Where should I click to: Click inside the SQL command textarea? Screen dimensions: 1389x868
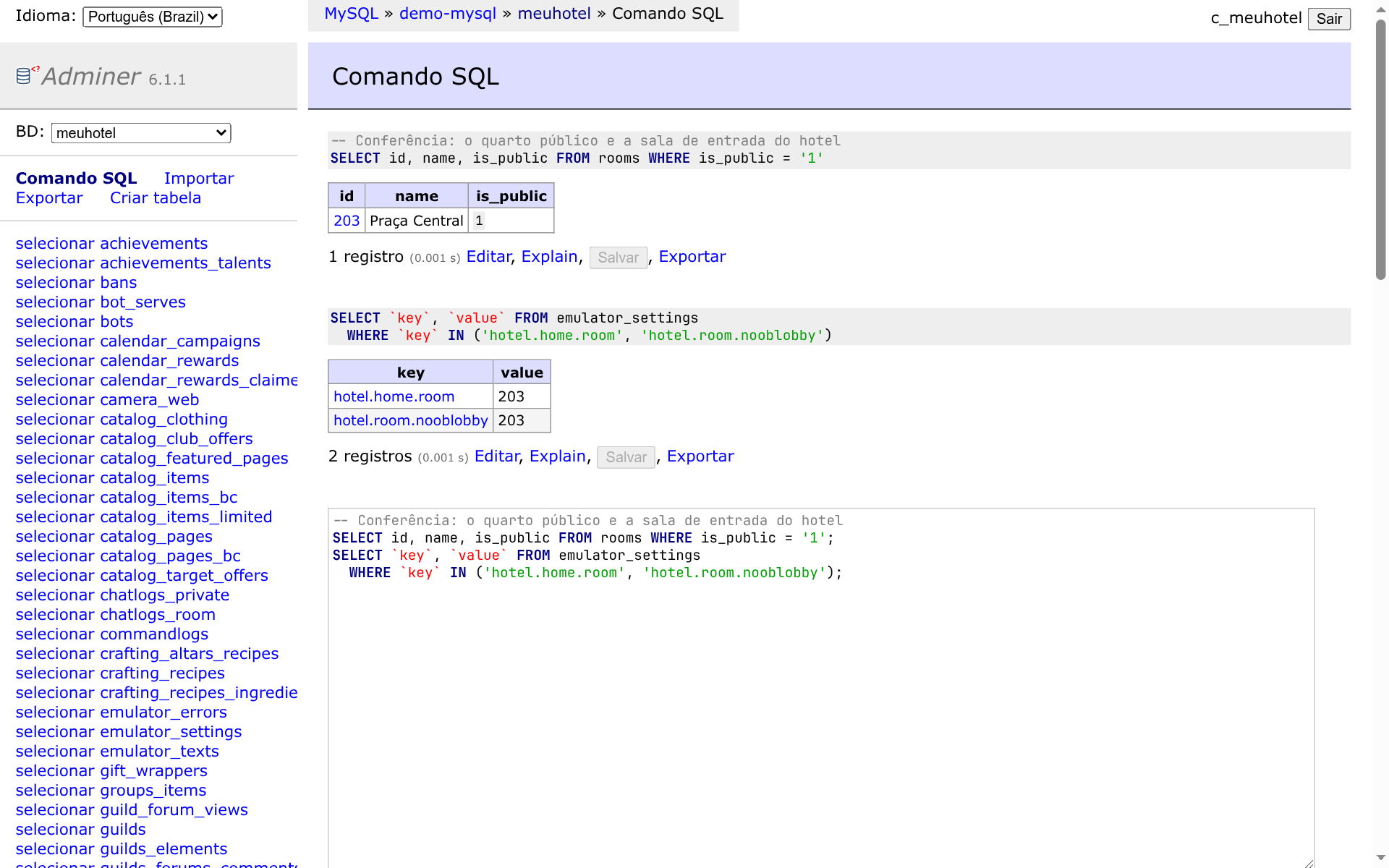[821, 687]
